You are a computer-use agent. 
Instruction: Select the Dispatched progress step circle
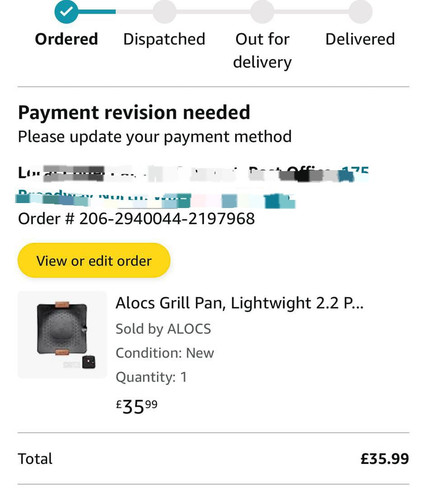point(164,12)
